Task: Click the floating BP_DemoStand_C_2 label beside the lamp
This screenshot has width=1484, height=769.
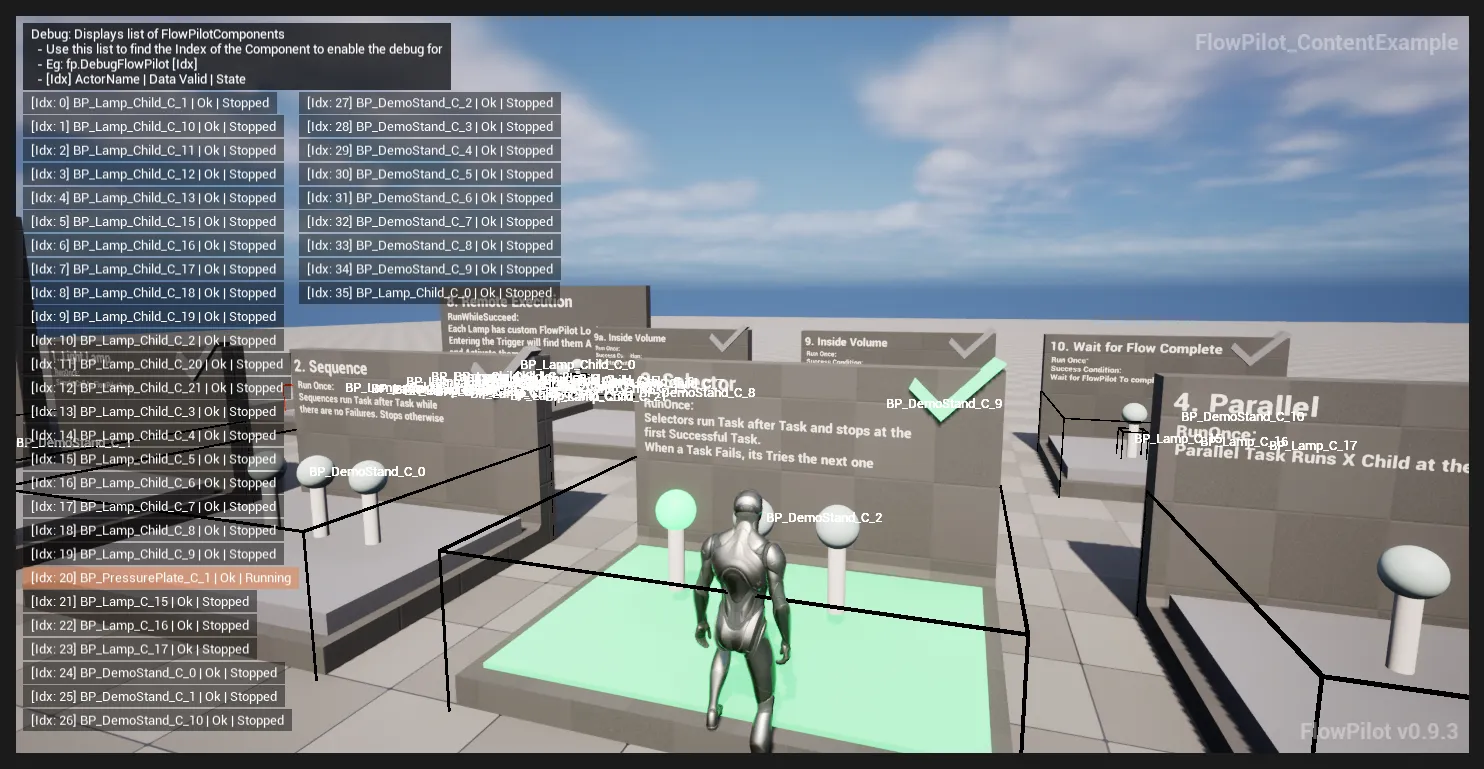Action: click(x=824, y=518)
